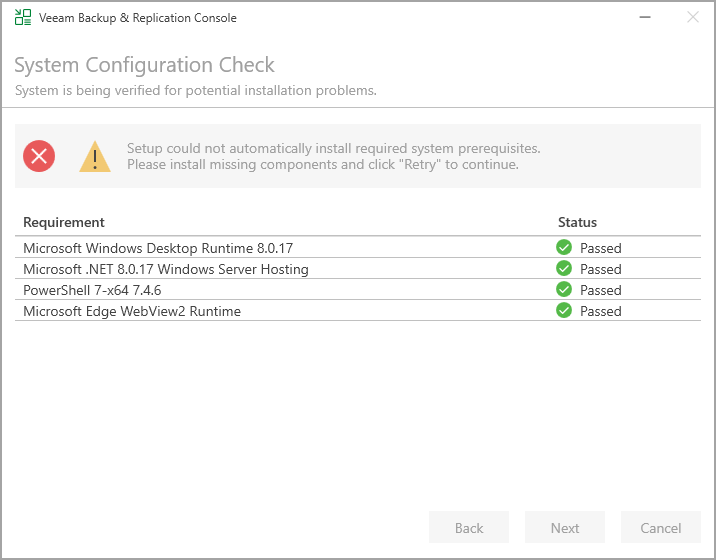Click the red error X icon
This screenshot has width=716, height=560.
click(39, 156)
